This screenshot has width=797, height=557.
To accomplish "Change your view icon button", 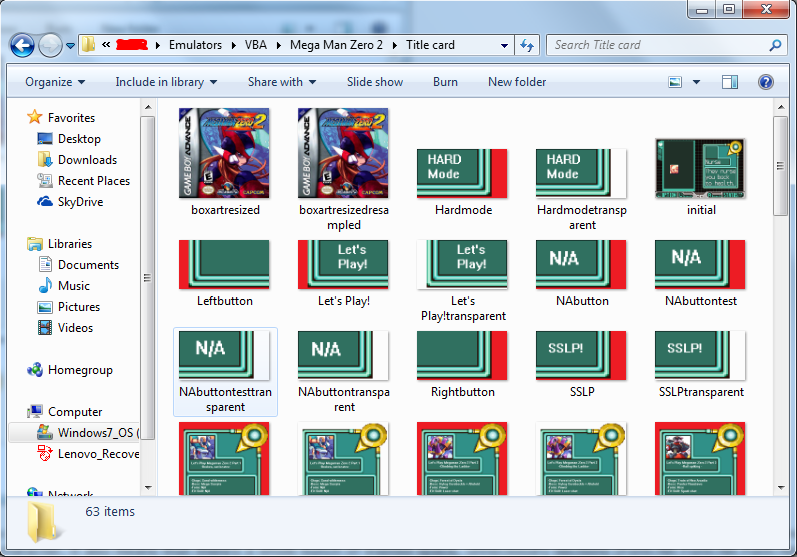I will coord(675,82).
